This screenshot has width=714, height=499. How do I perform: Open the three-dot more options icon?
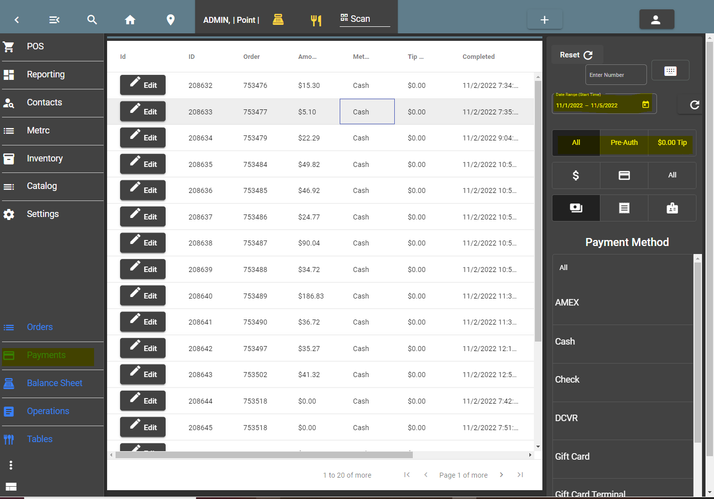click(x=11, y=465)
